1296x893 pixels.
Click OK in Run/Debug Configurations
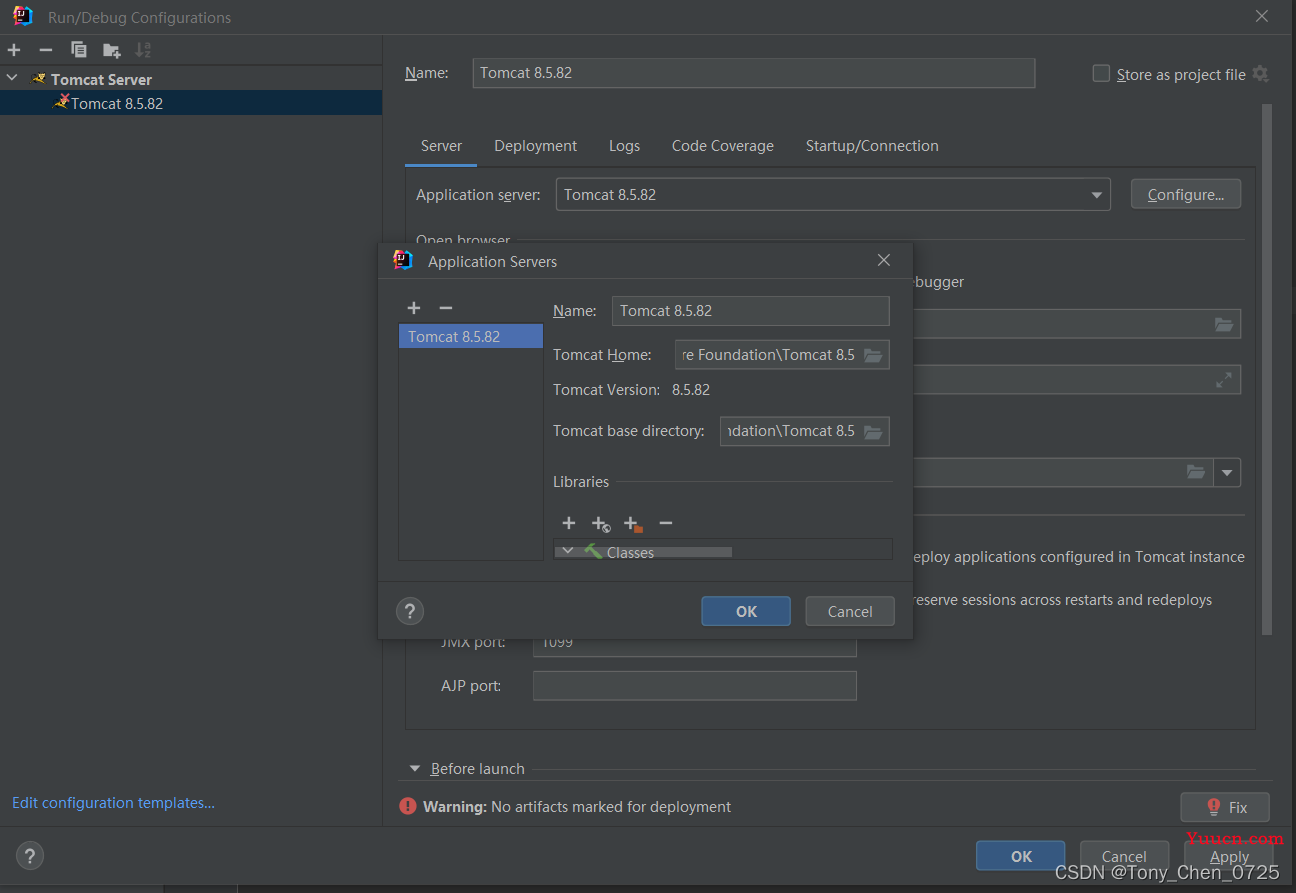click(x=1021, y=856)
